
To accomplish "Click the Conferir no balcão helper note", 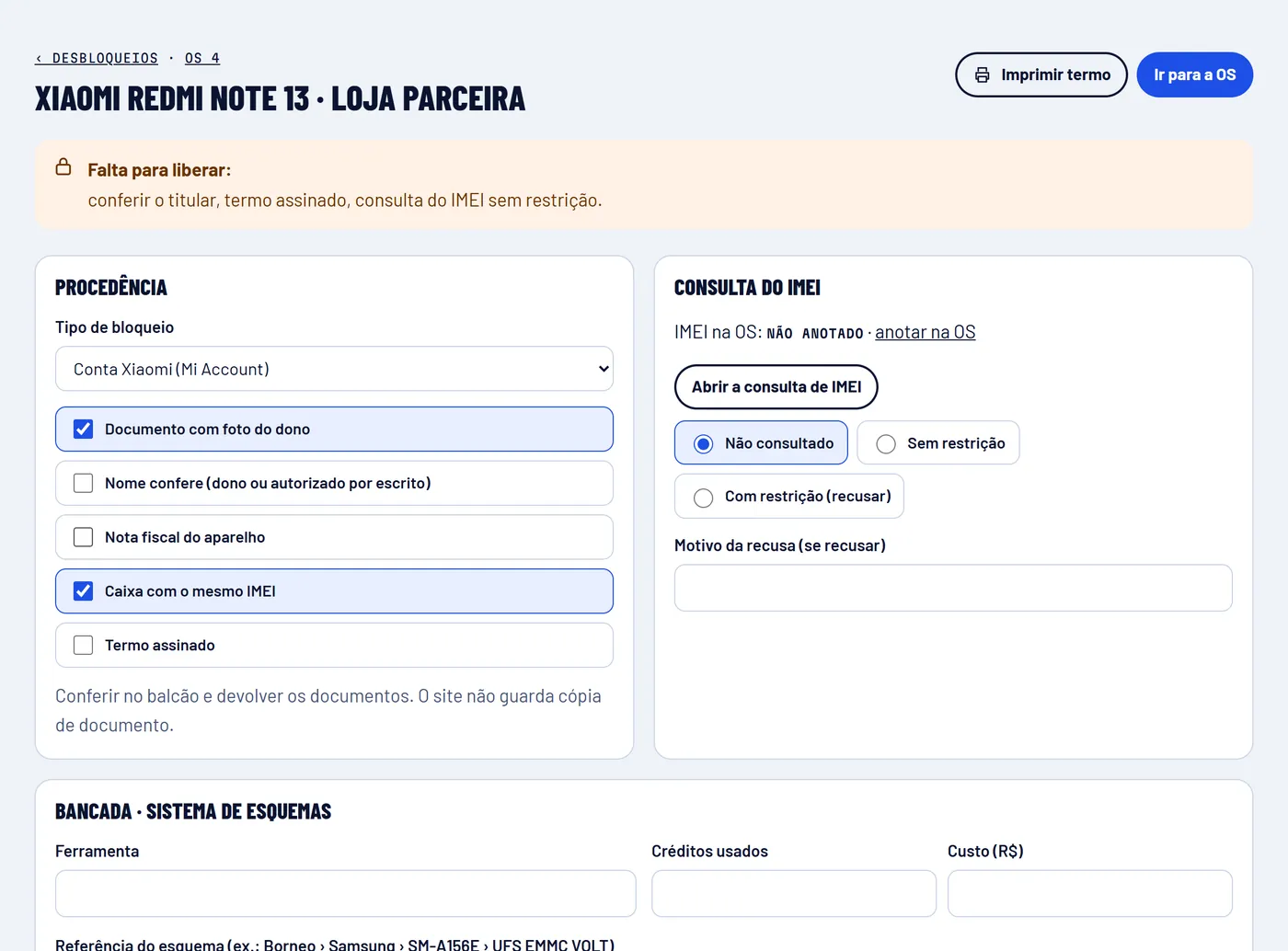I will point(328,710).
